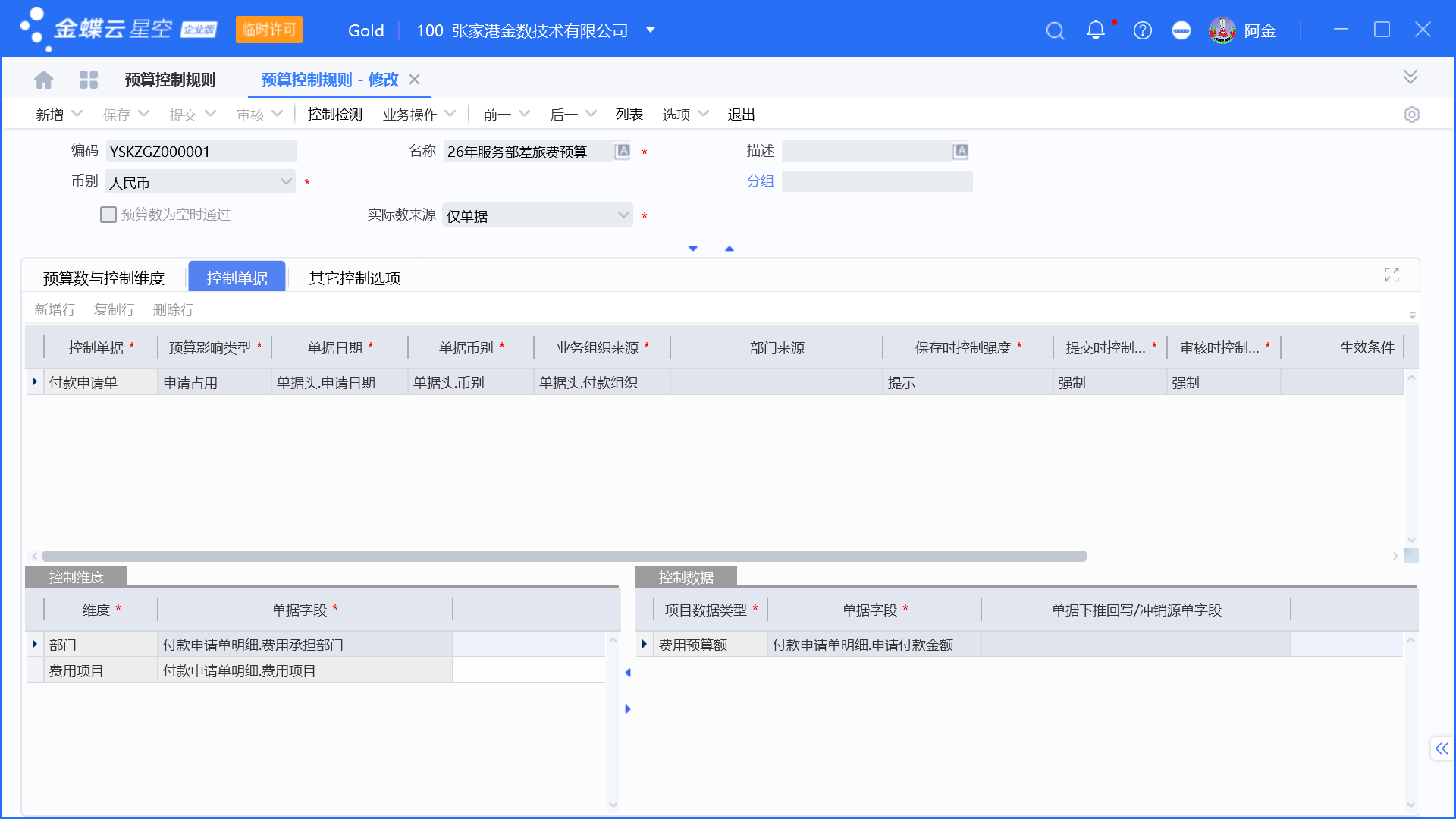Select the 付款申请单 row indicator arrow
1456x819 pixels.
click(35, 381)
